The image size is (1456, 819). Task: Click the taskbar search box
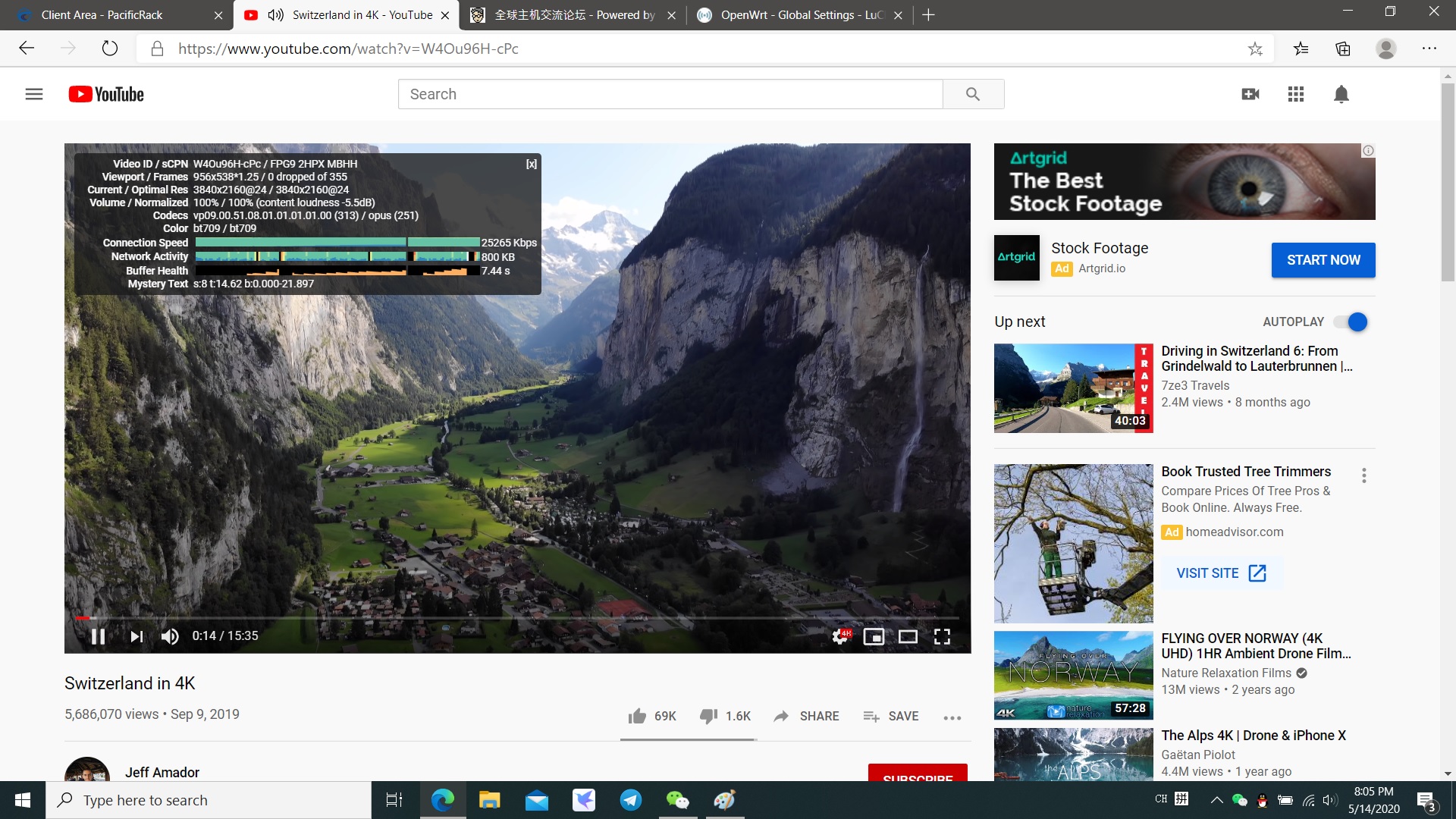coord(209,800)
